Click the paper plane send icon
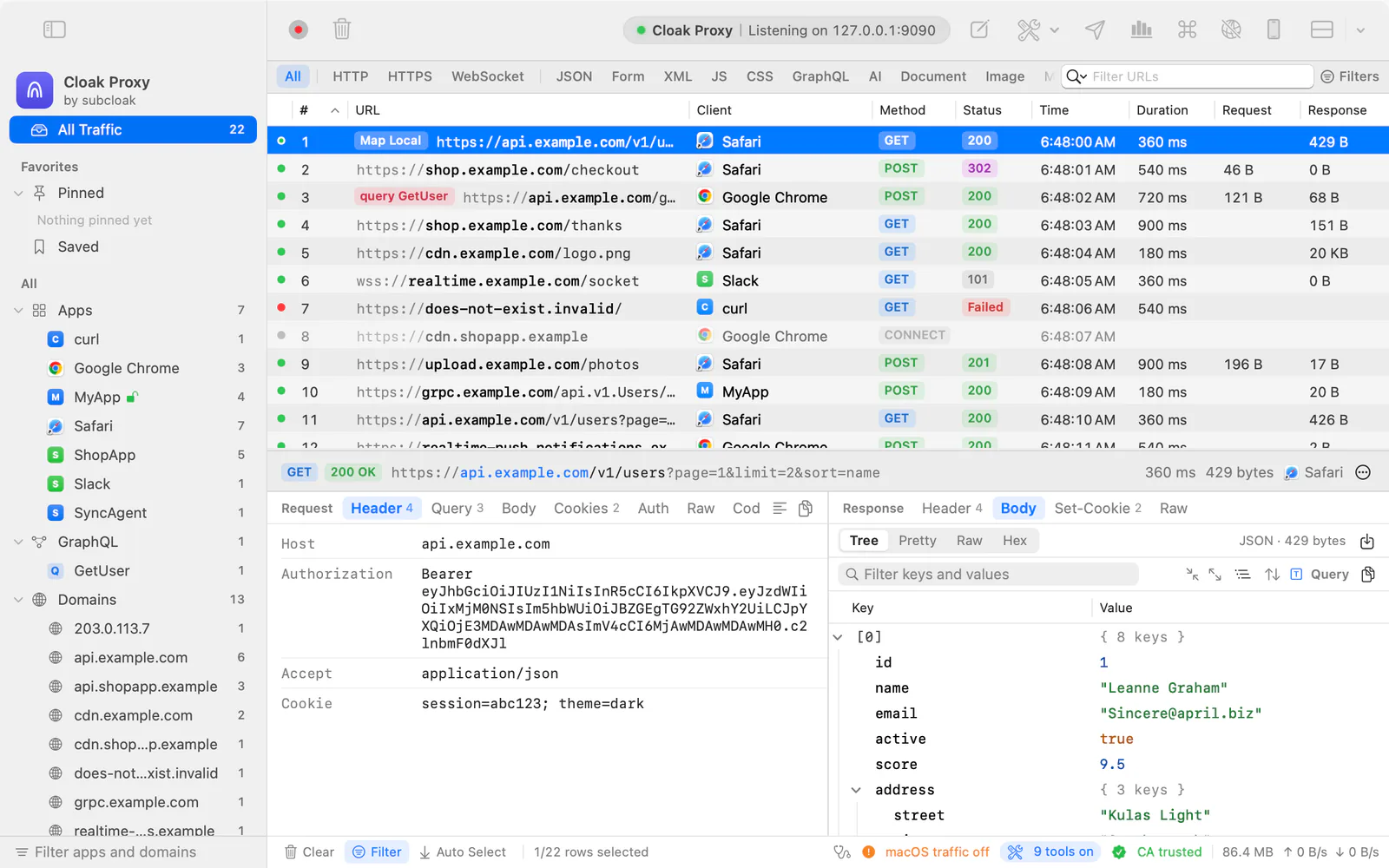This screenshot has width=1389, height=868. coord(1095,30)
